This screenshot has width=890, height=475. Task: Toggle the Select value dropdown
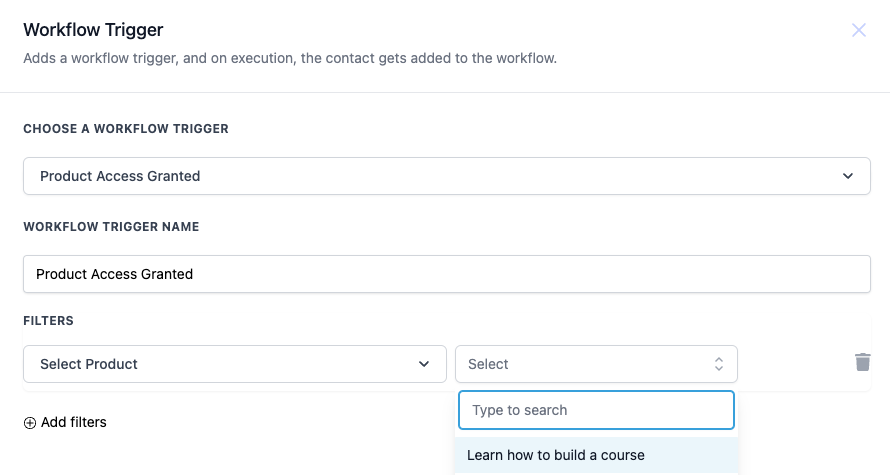(x=596, y=364)
